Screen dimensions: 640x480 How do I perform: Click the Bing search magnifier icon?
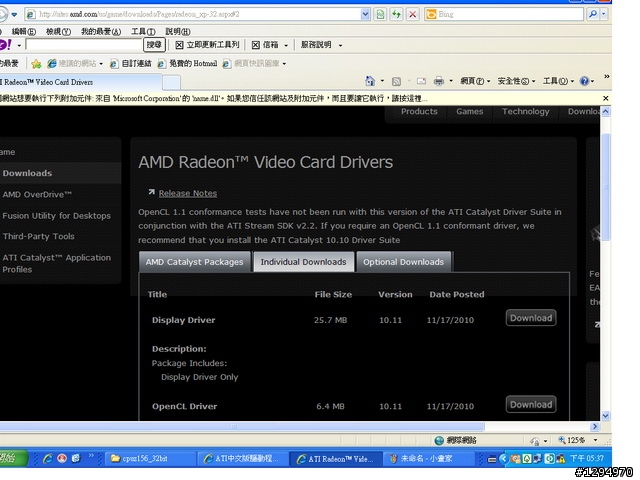click(x=593, y=14)
